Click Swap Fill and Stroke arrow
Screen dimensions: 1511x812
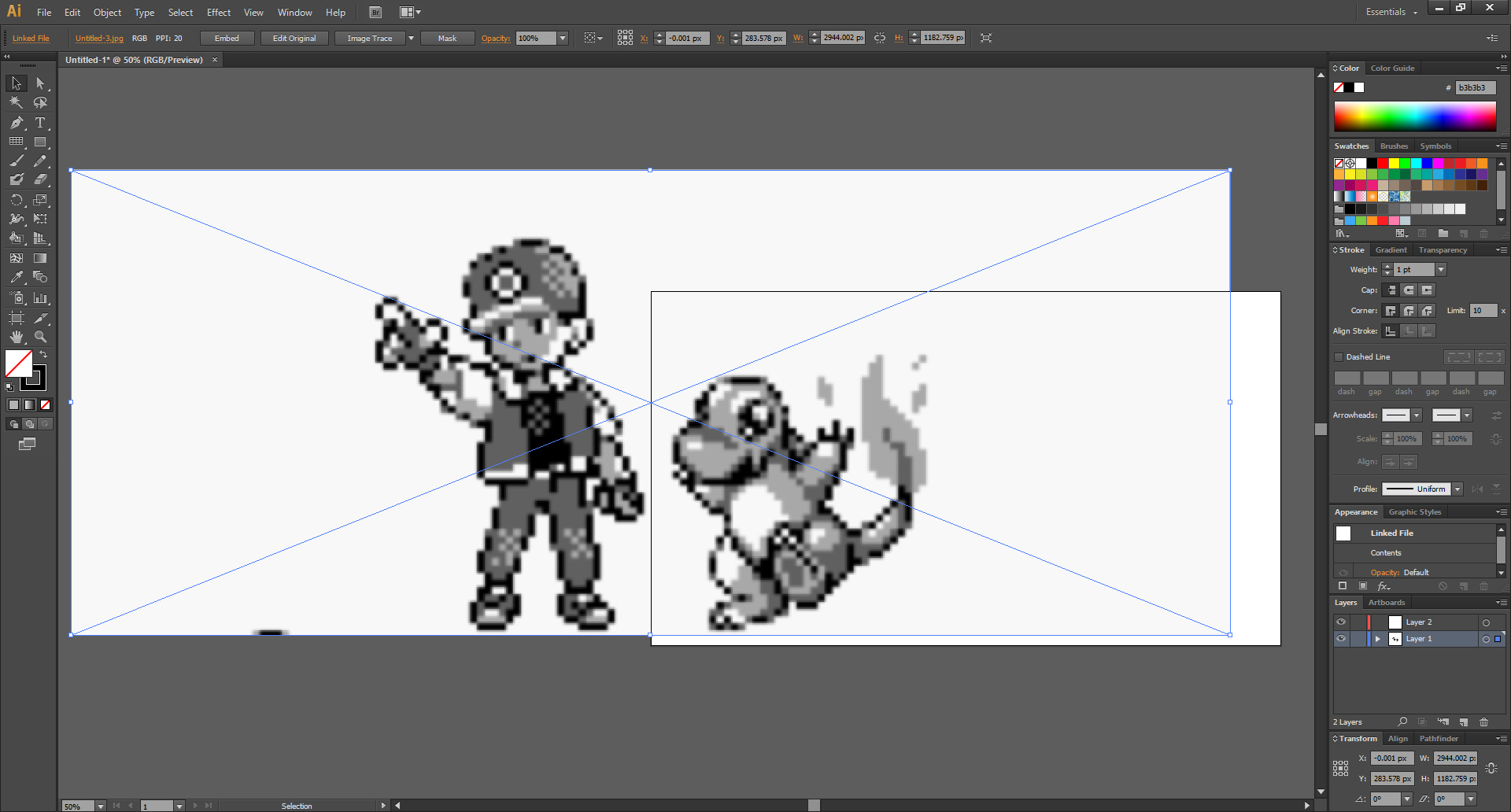click(43, 355)
